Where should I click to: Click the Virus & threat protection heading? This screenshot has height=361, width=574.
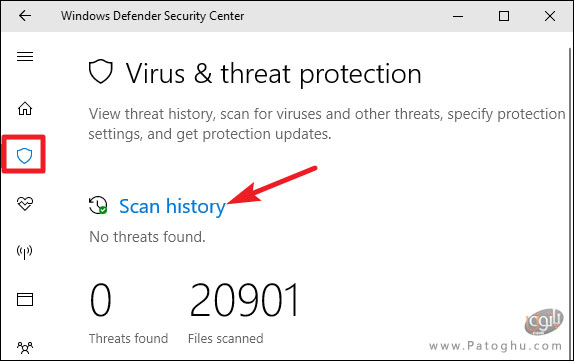(x=273, y=74)
